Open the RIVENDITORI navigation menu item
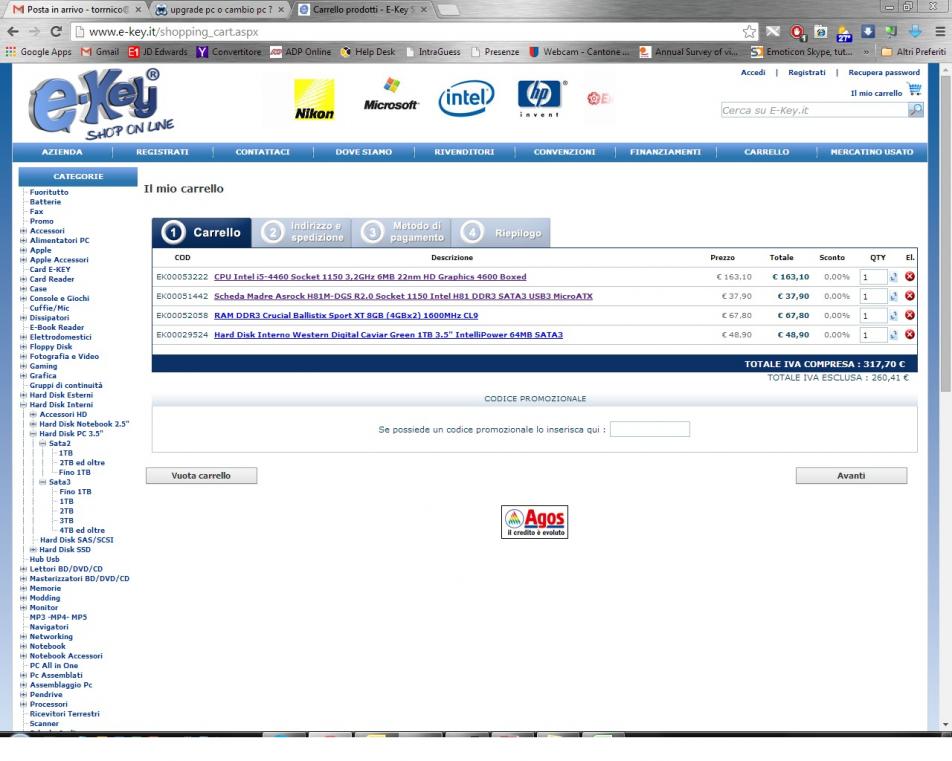Viewport: 952px width, 761px height. pyautogui.click(x=464, y=152)
